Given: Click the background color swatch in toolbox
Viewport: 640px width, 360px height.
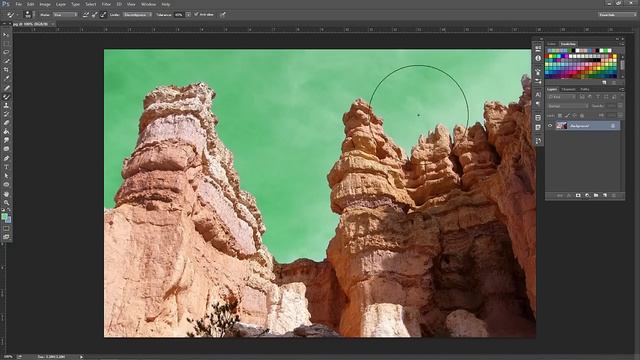Looking at the screenshot, I should (8, 220).
